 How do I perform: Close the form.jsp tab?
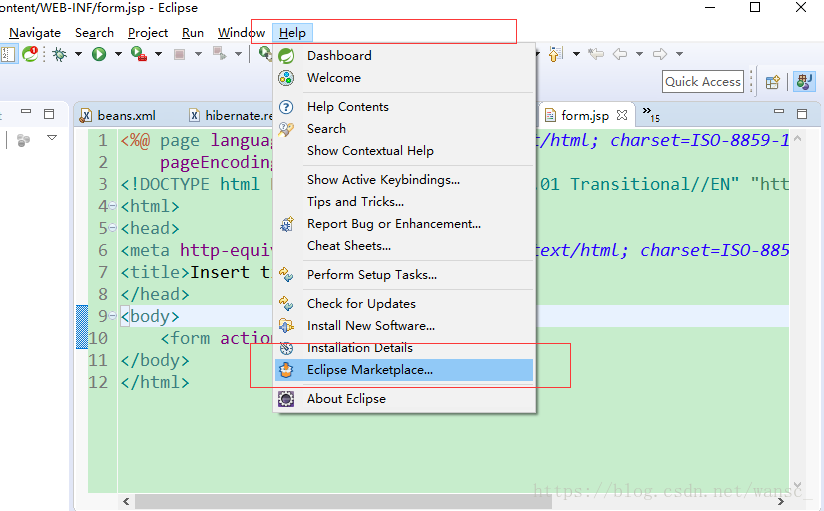click(622, 115)
